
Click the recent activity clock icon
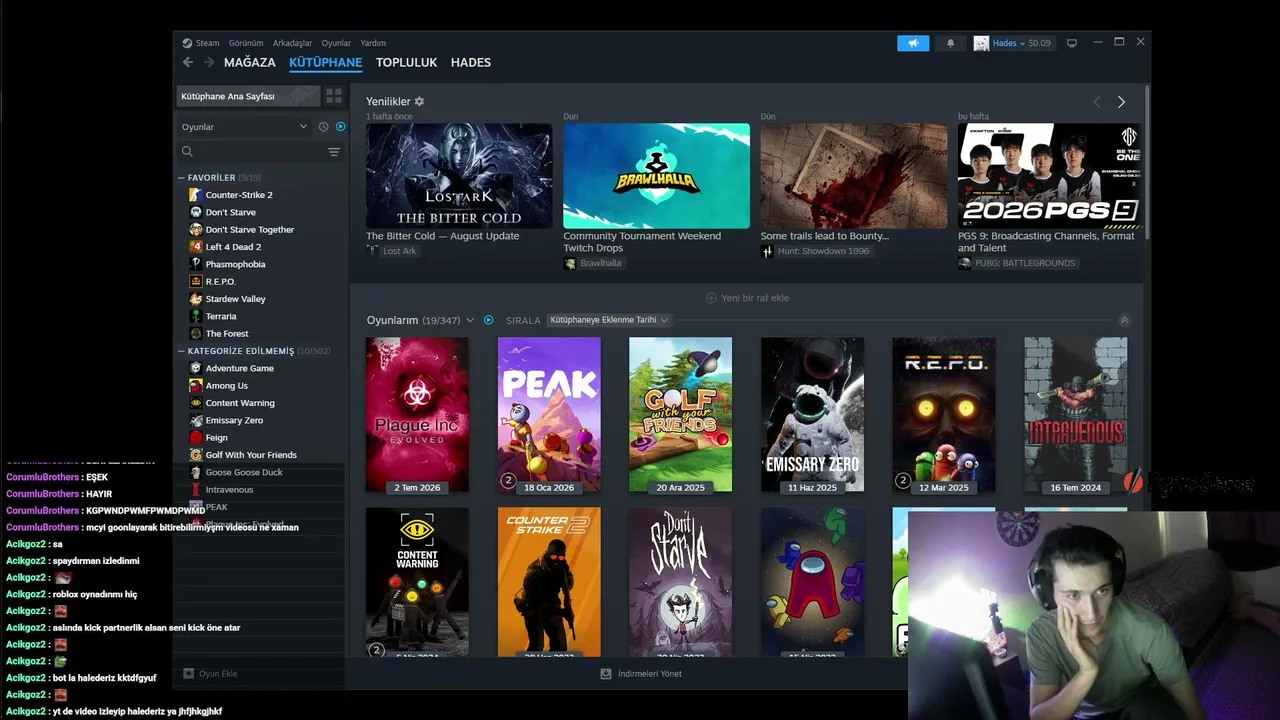click(x=323, y=127)
